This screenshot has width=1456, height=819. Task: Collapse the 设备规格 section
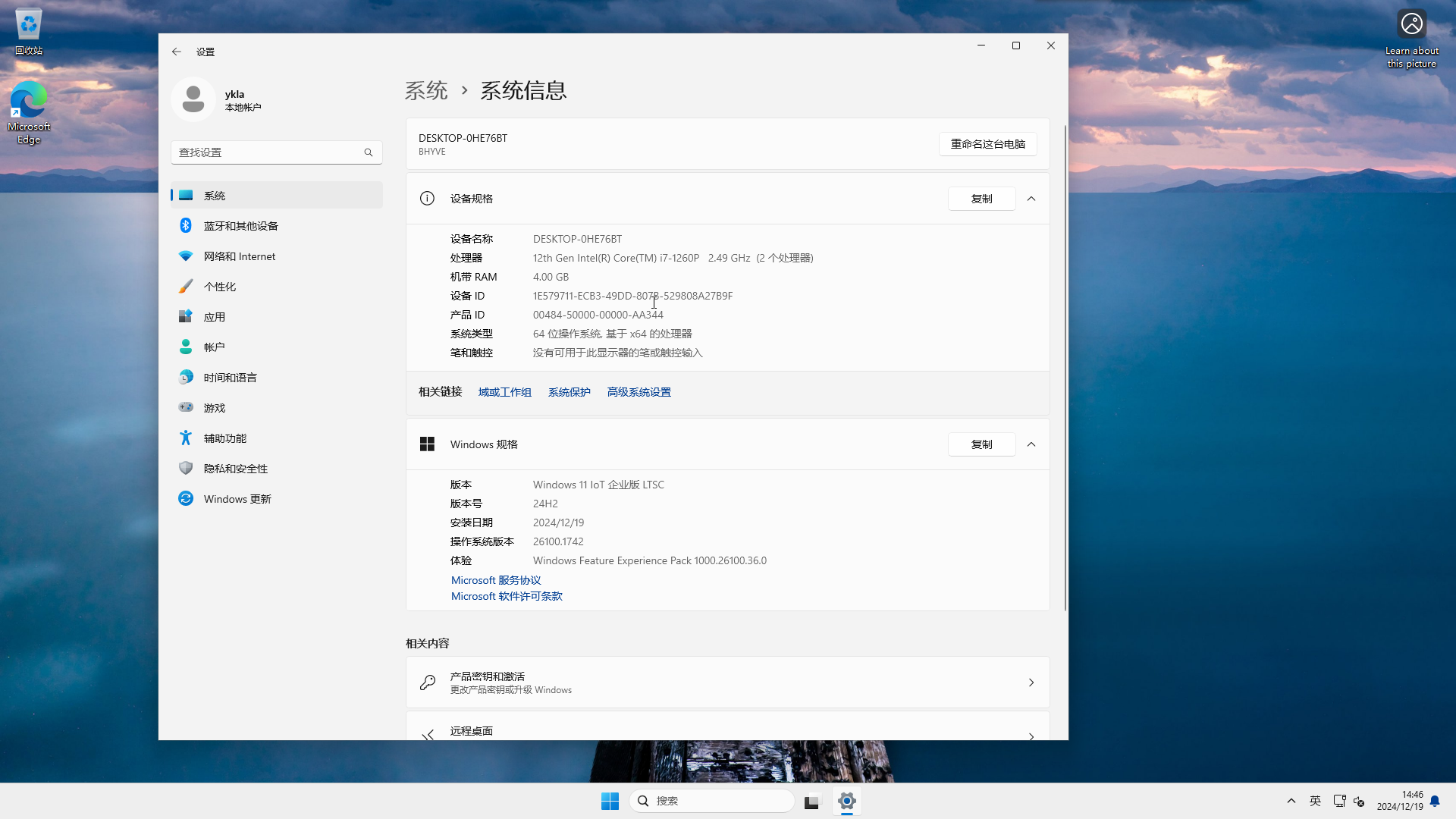pyautogui.click(x=1031, y=199)
